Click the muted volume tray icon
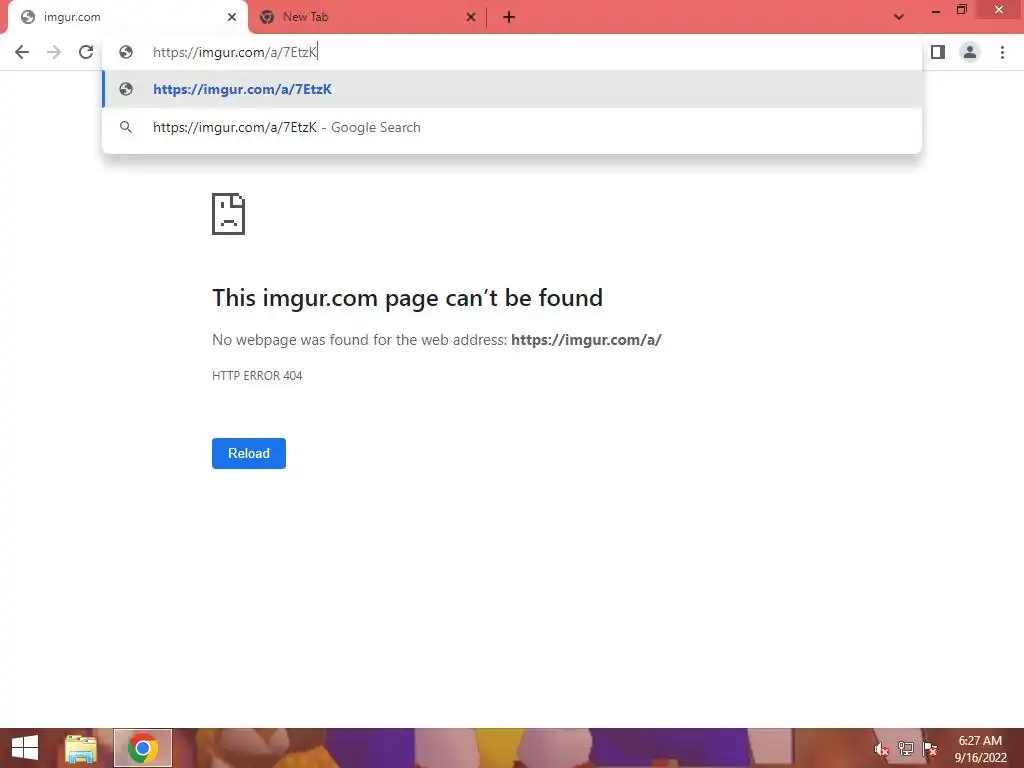The width and height of the screenshot is (1024, 768). click(x=882, y=749)
